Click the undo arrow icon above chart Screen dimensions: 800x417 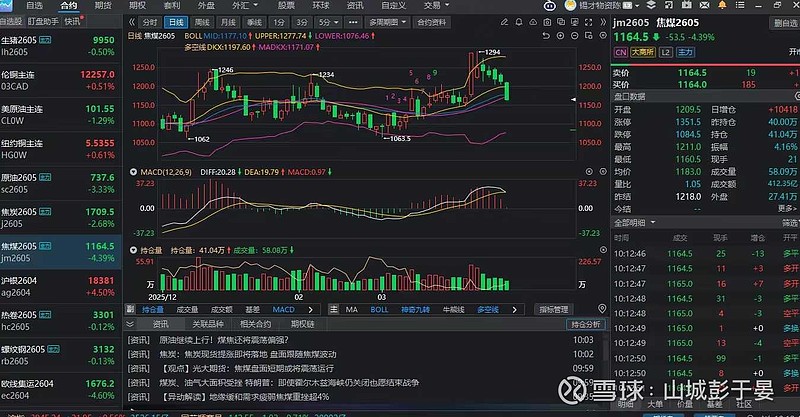click(546, 36)
